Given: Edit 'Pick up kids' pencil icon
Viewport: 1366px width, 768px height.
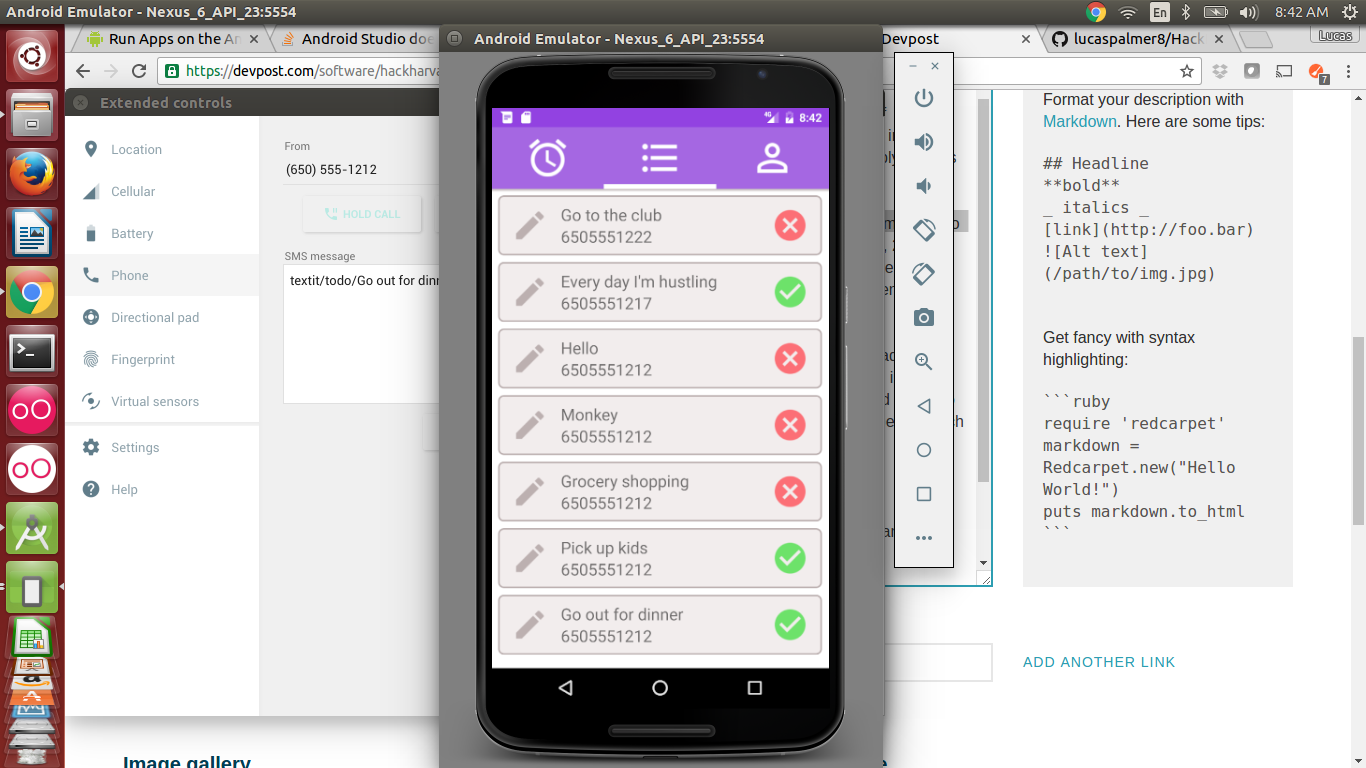Looking at the screenshot, I should click(x=529, y=558).
